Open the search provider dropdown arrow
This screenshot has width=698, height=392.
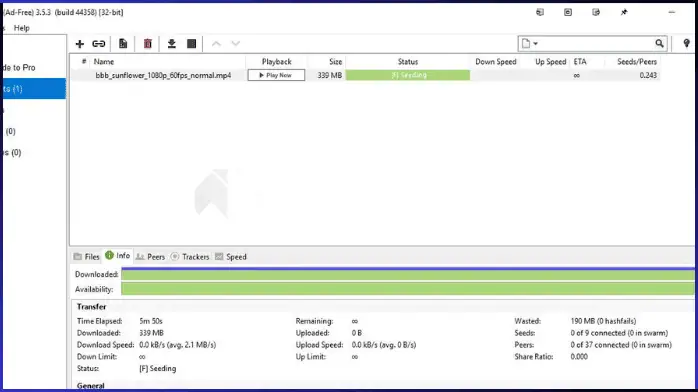pos(536,44)
